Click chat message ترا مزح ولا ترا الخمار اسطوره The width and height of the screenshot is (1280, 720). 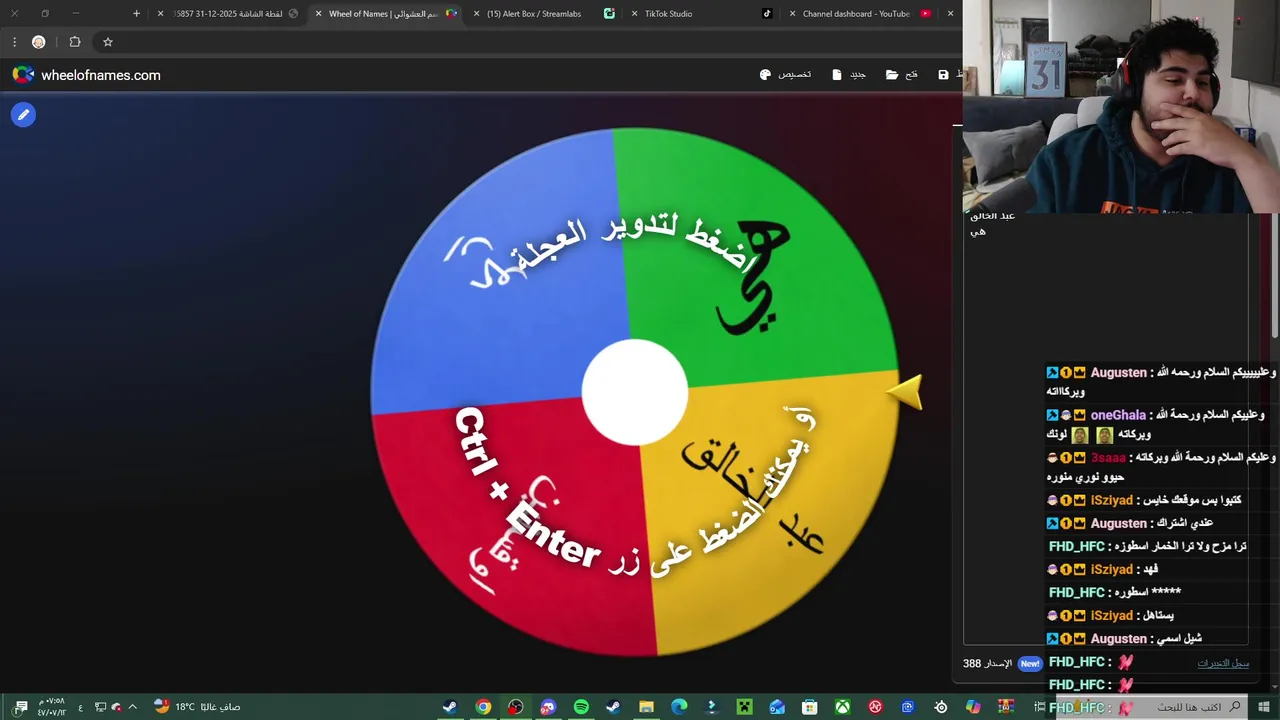point(1179,546)
